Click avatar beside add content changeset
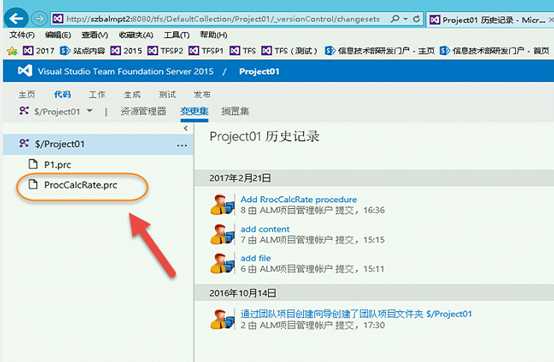Screen dimensions: 554x362 coord(222,234)
